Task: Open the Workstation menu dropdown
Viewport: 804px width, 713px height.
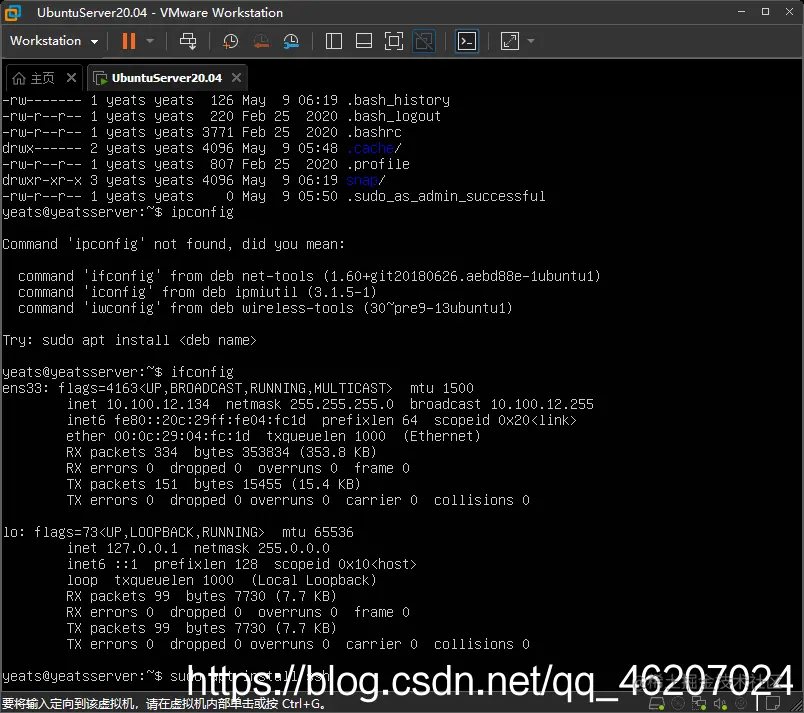Action: 53,41
